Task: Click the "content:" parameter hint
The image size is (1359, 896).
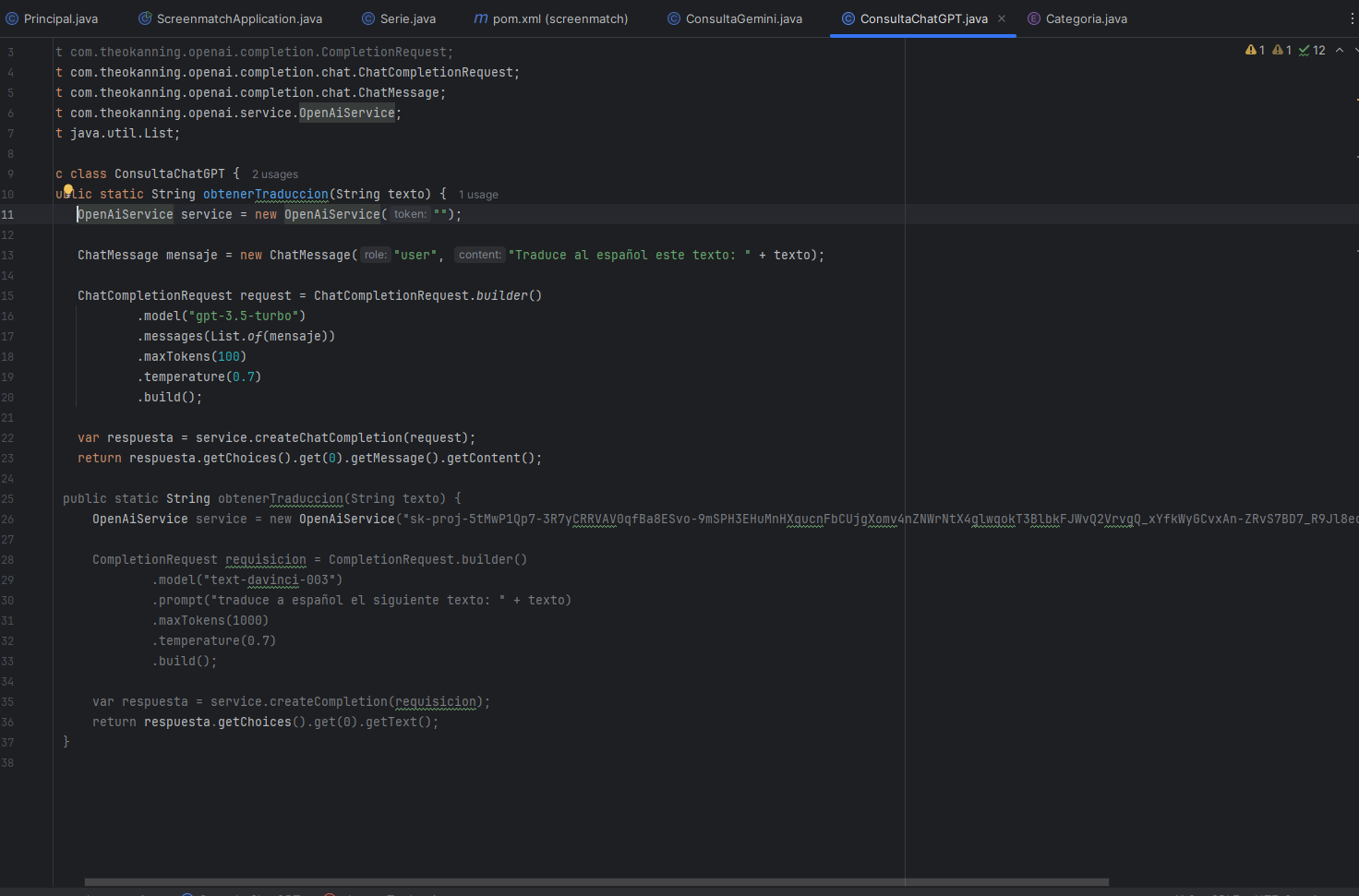Action: [x=480, y=255]
